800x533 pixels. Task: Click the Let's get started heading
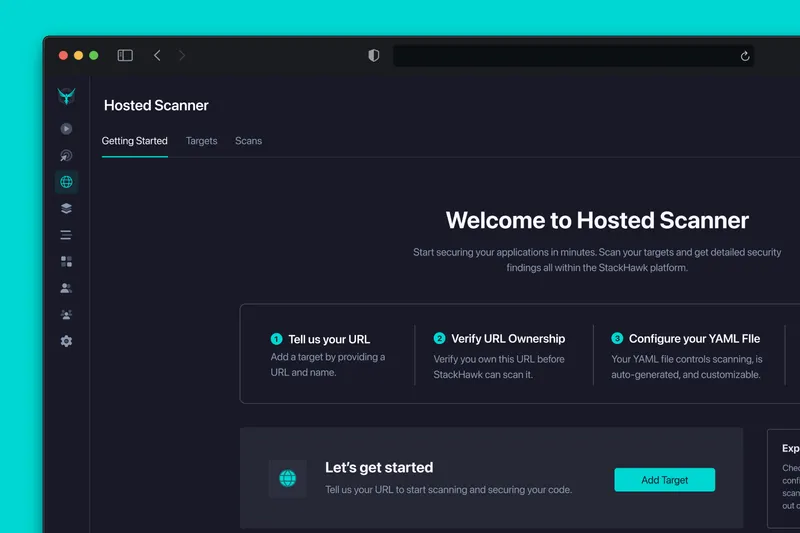tap(379, 468)
